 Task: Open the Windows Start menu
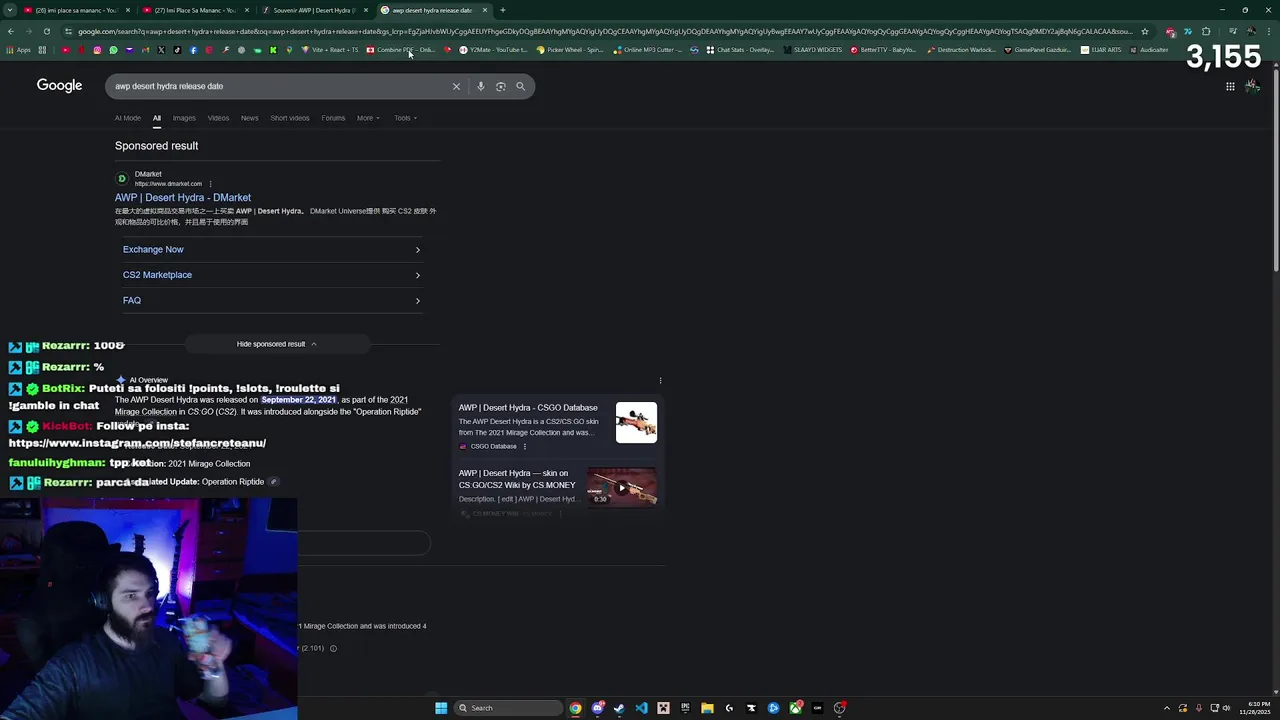(x=441, y=708)
